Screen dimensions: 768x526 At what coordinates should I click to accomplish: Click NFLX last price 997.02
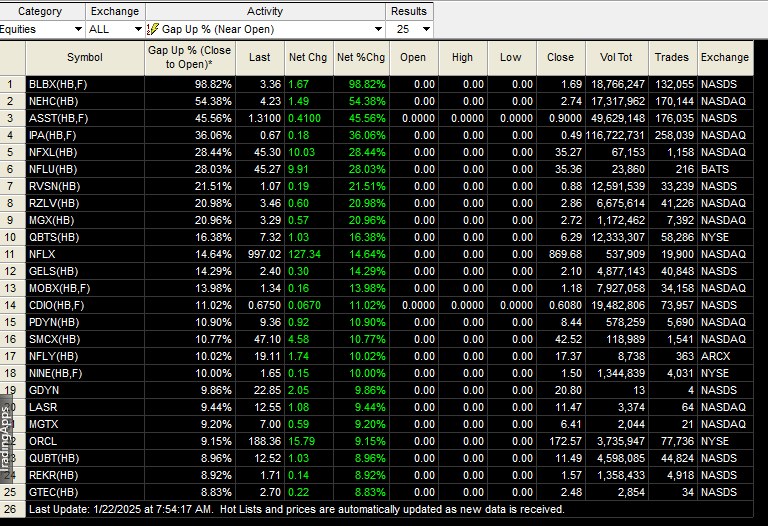264,254
